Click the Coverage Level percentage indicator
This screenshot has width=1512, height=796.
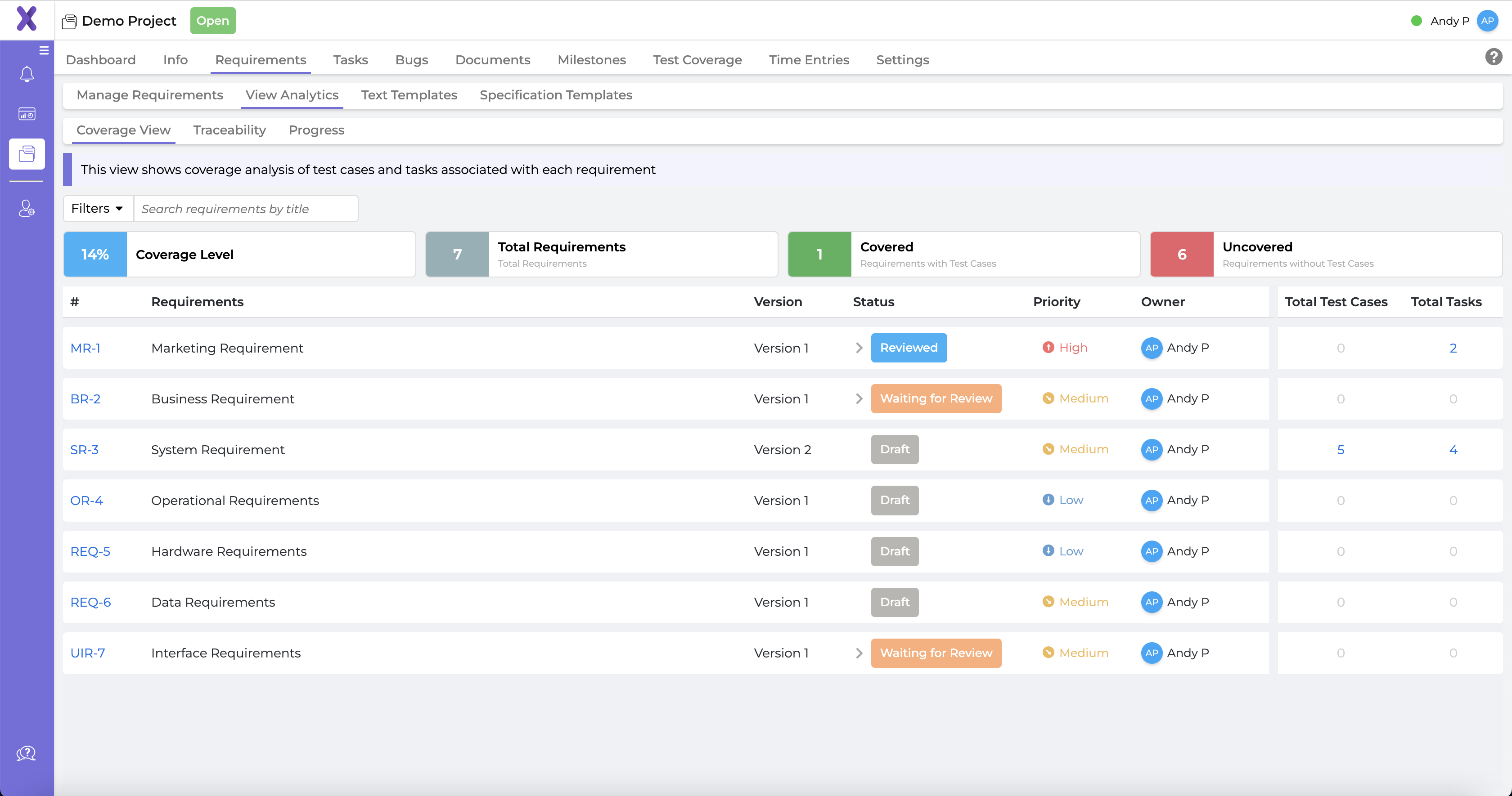[x=94, y=254]
